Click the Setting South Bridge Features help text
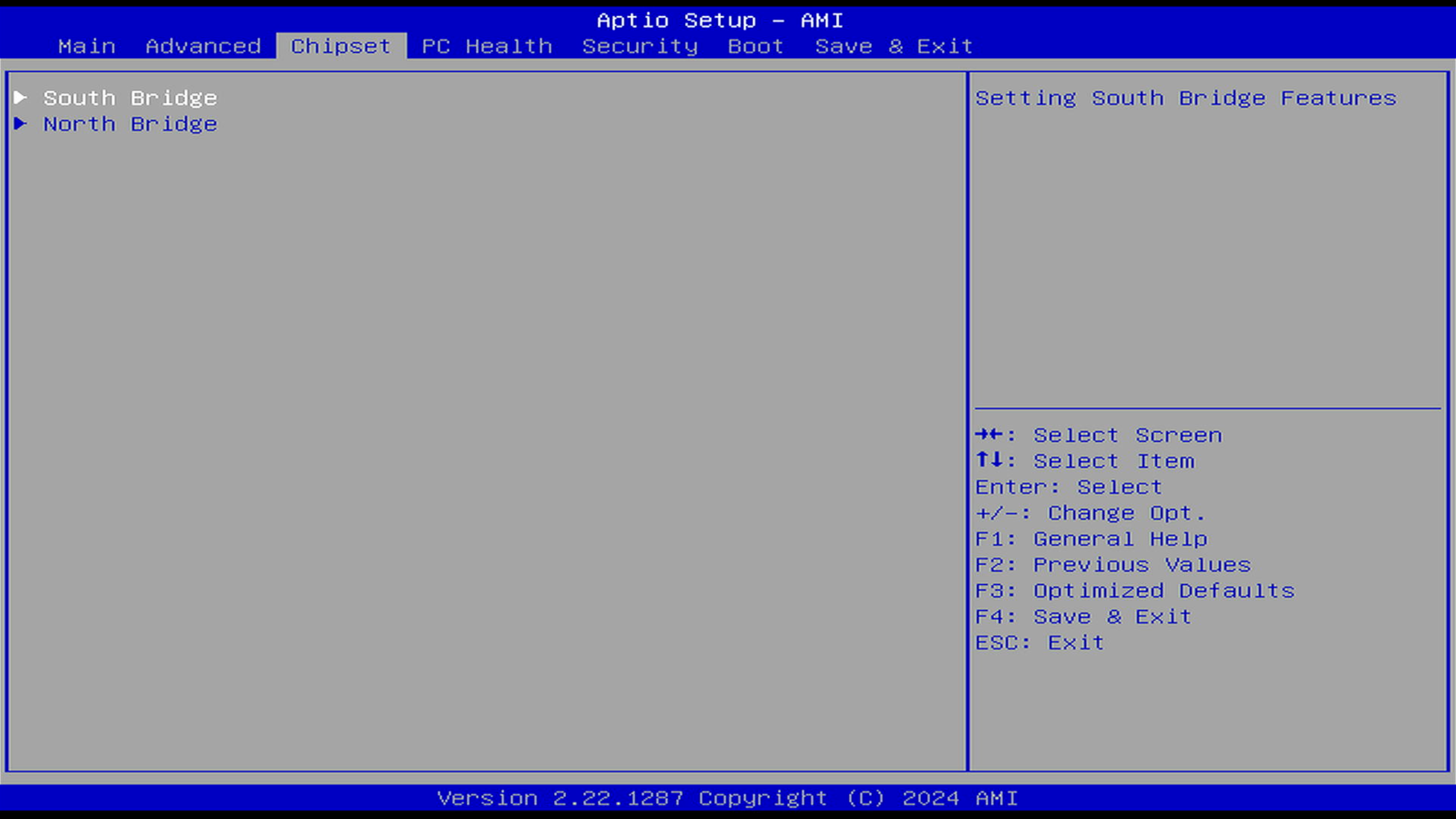This screenshot has height=819, width=1456. click(x=1185, y=98)
